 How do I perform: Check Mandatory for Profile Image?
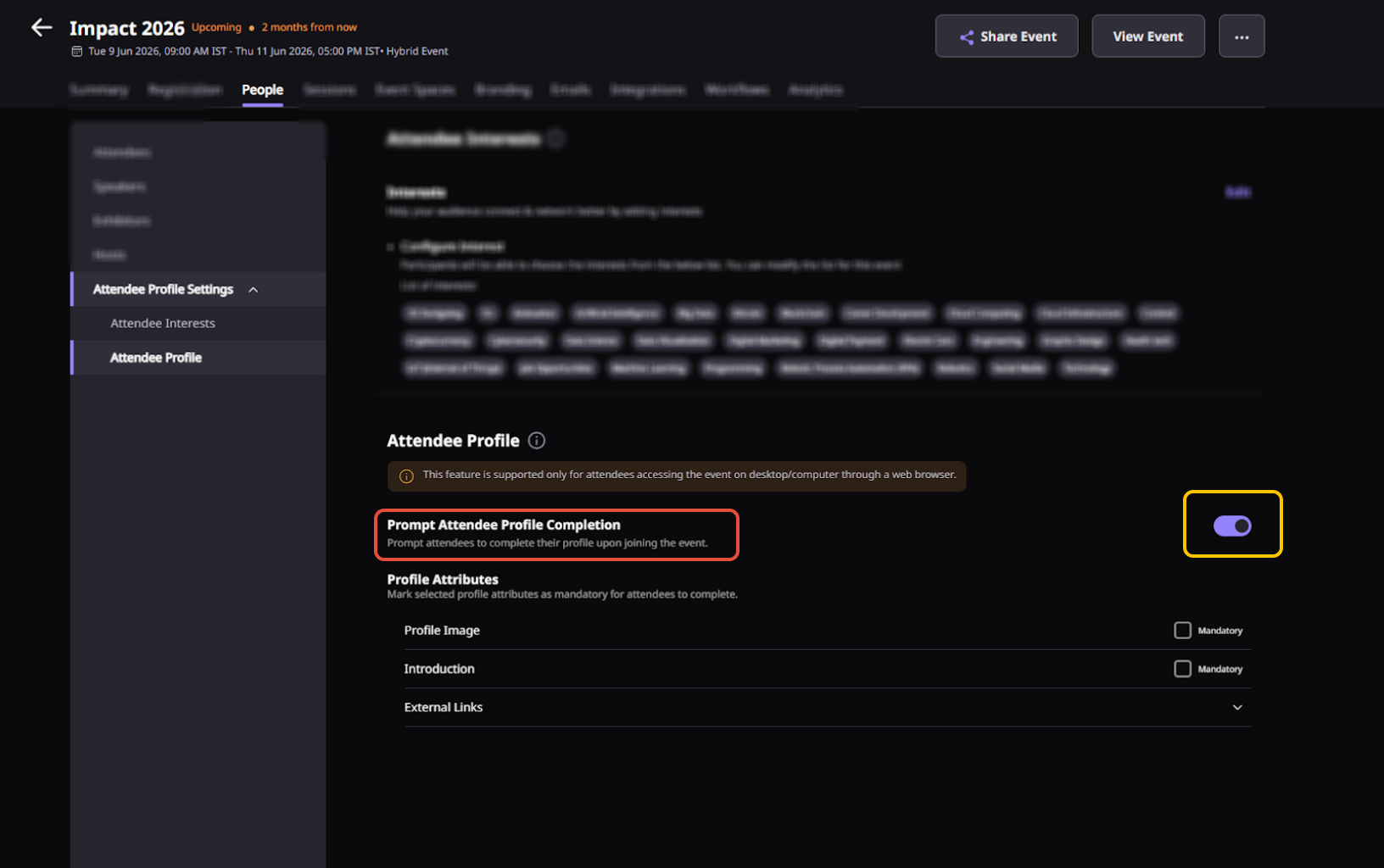click(x=1182, y=631)
